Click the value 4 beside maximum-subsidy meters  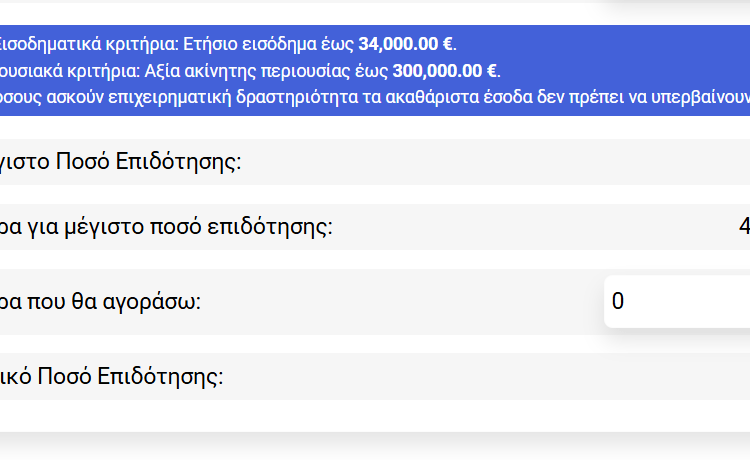click(744, 227)
